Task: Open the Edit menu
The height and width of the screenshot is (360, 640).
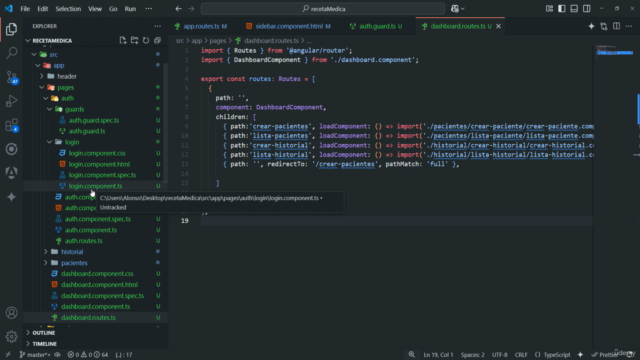Action: click(42, 9)
